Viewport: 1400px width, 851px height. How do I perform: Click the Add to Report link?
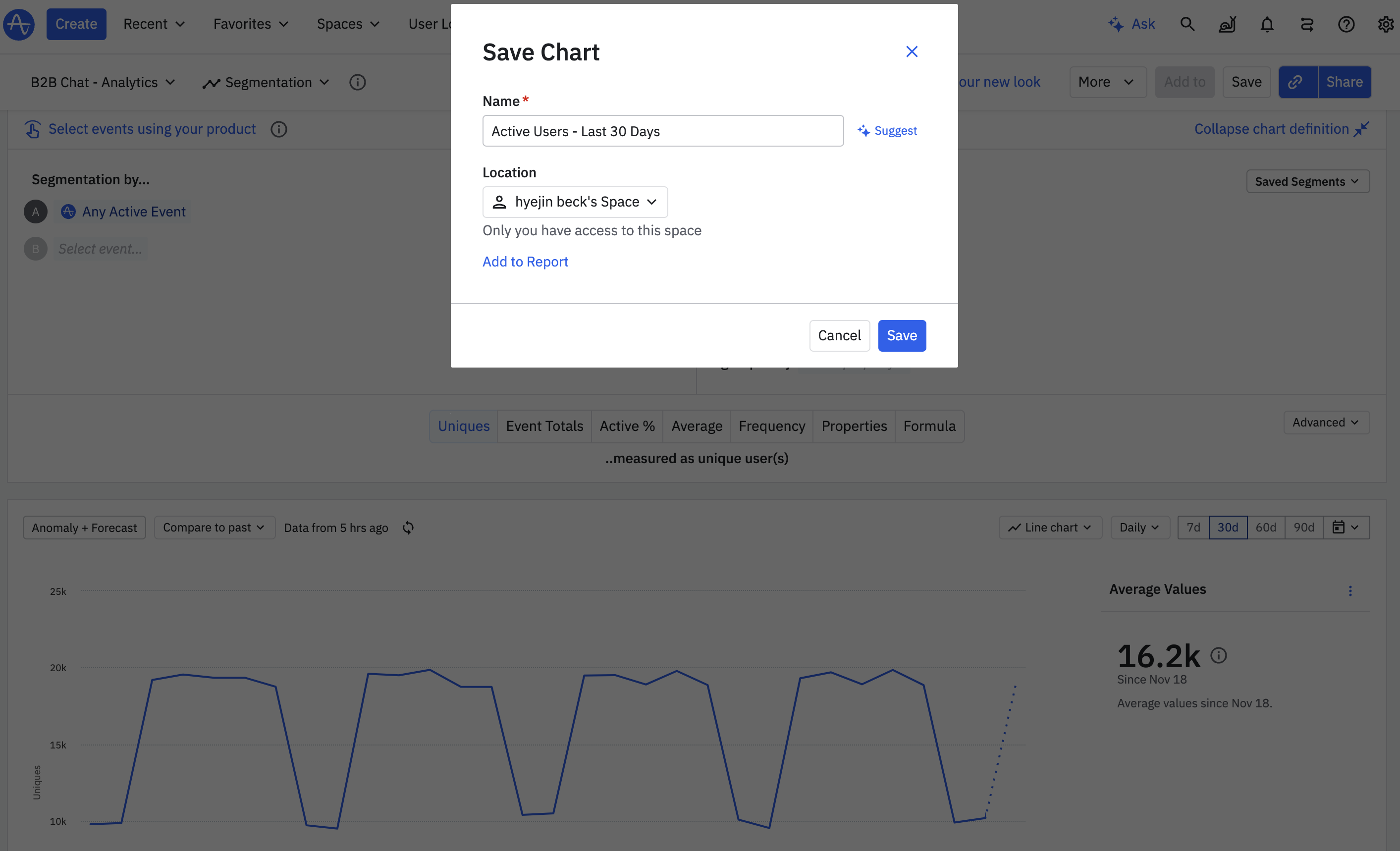point(525,262)
